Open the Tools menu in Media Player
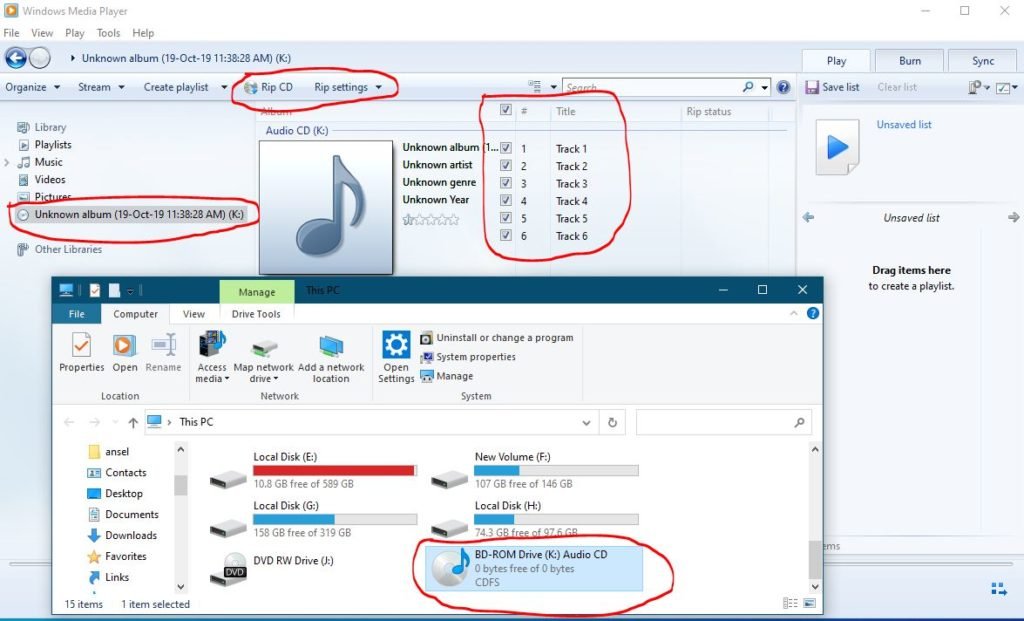The height and width of the screenshot is (621, 1024). coord(108,33)
